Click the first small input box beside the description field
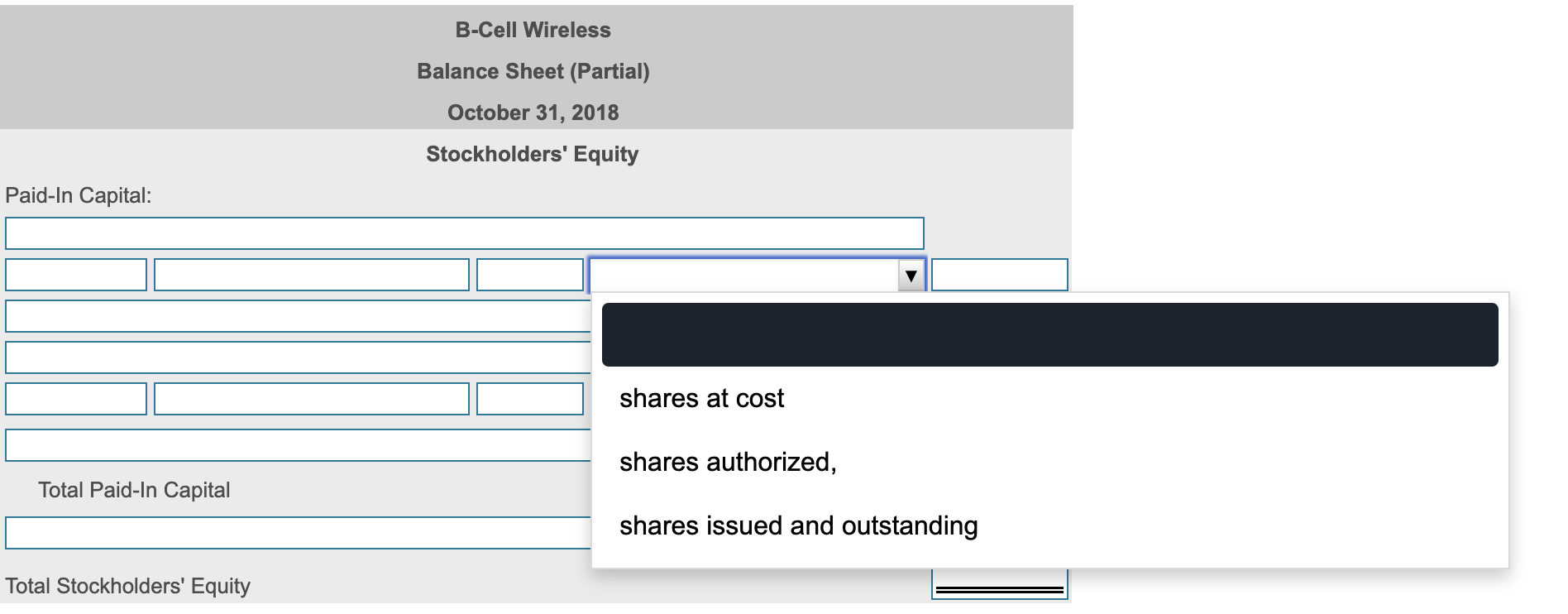1568x614 pixels. point(75,275)
